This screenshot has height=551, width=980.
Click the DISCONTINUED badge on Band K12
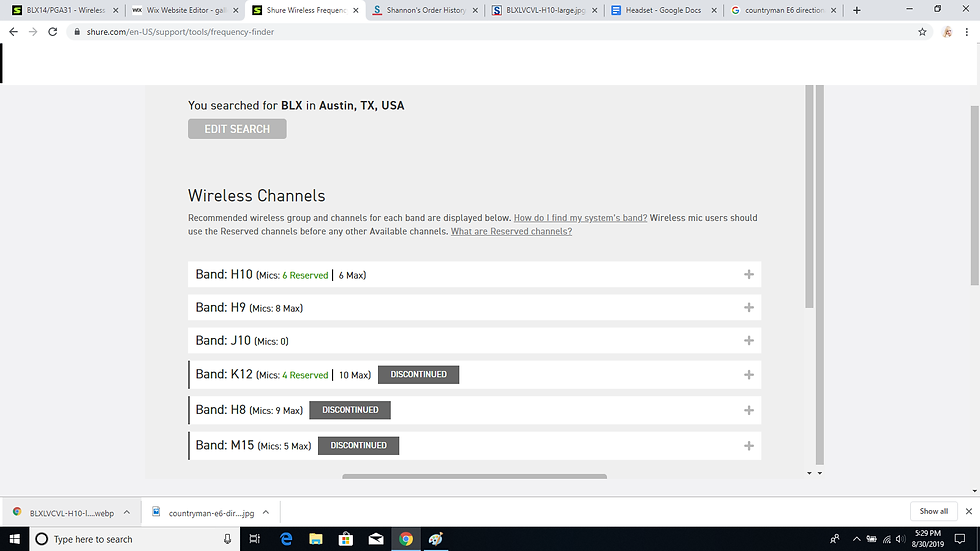418,375
